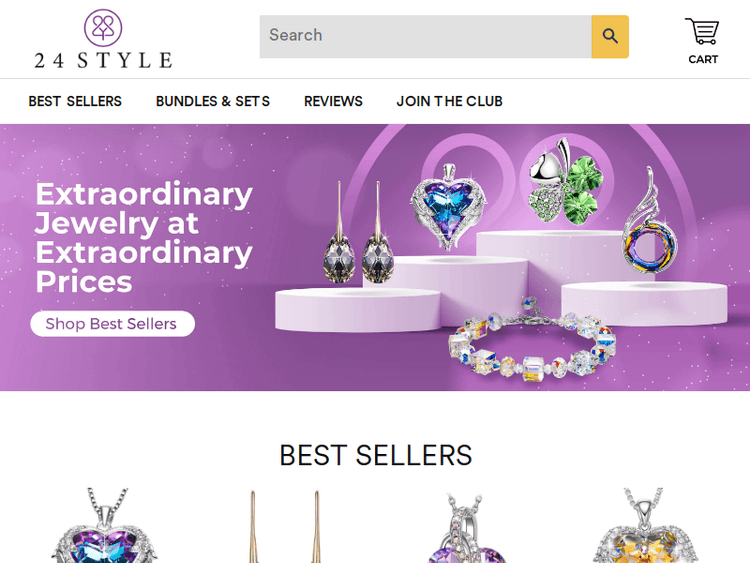The image size is (750, 563).
Task: Open the yellow heart necklace best seller
Action: (x=646, y=526)
